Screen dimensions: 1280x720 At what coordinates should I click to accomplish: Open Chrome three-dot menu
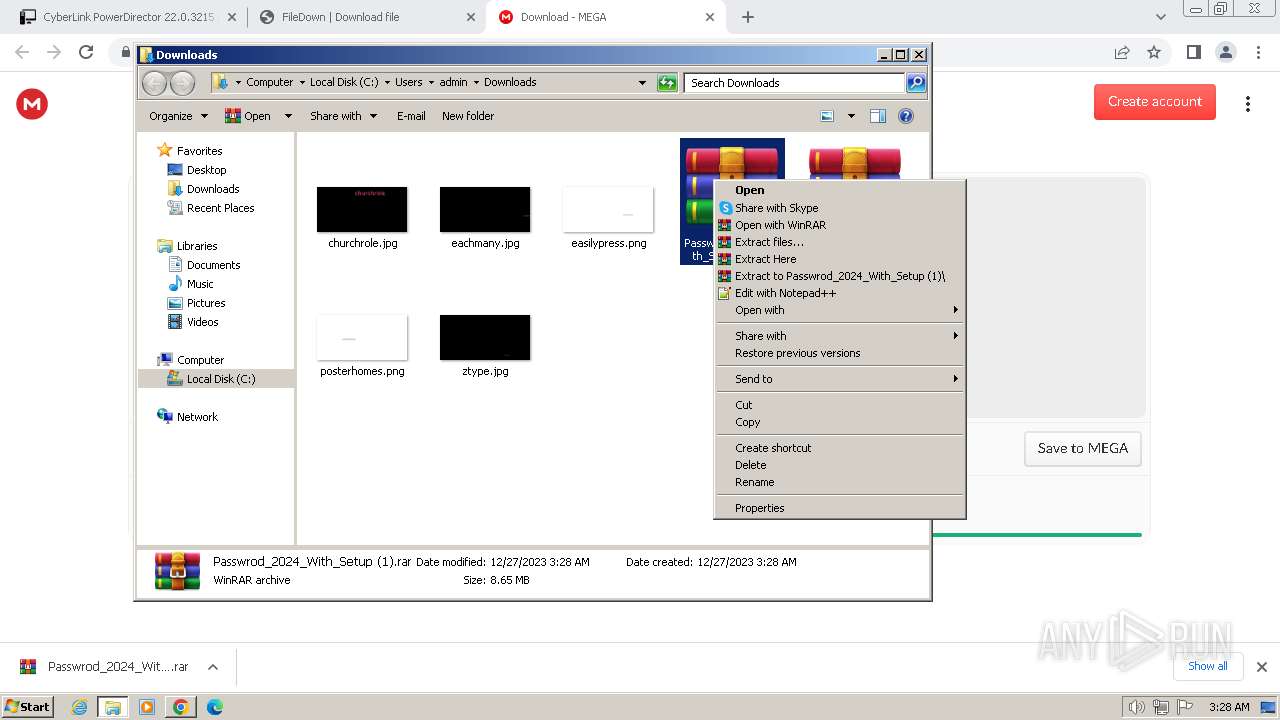coord(1259,53)
